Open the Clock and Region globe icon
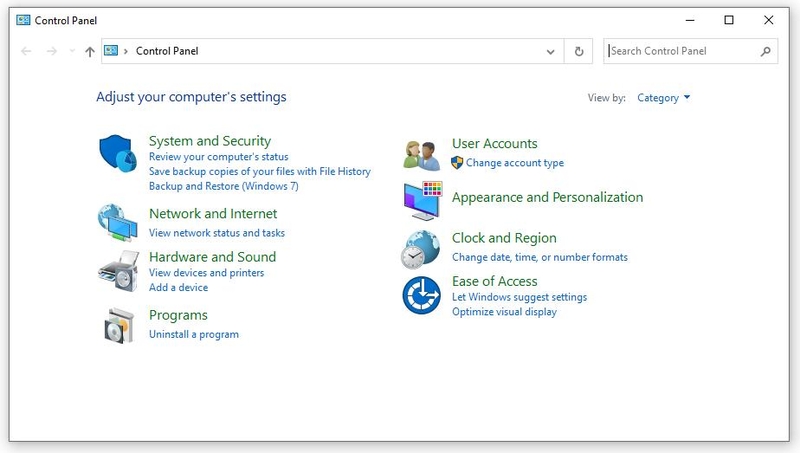This screenshot has height=453, width=800. [420, 249]
